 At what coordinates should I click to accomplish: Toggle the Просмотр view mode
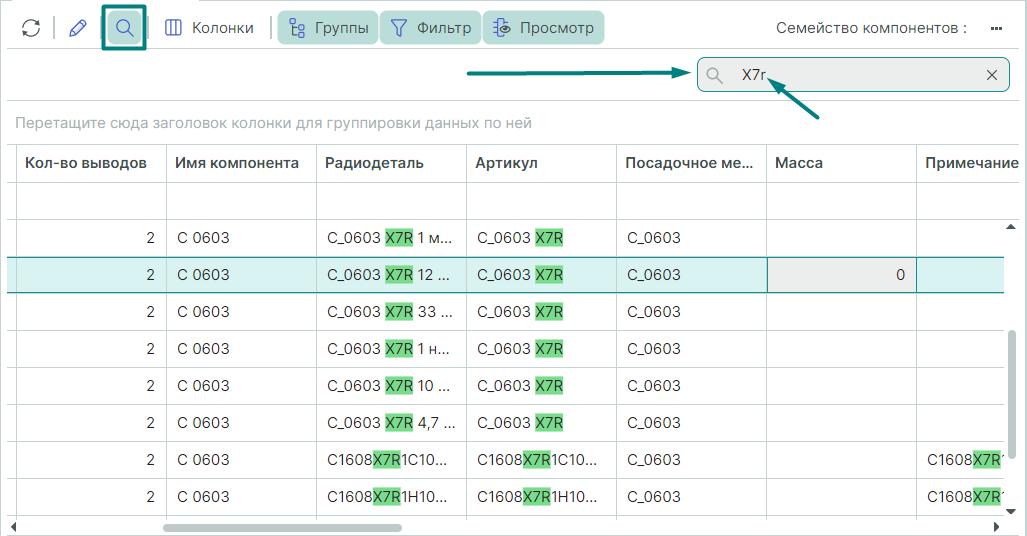pyautogui.click(x=543, y=28)
